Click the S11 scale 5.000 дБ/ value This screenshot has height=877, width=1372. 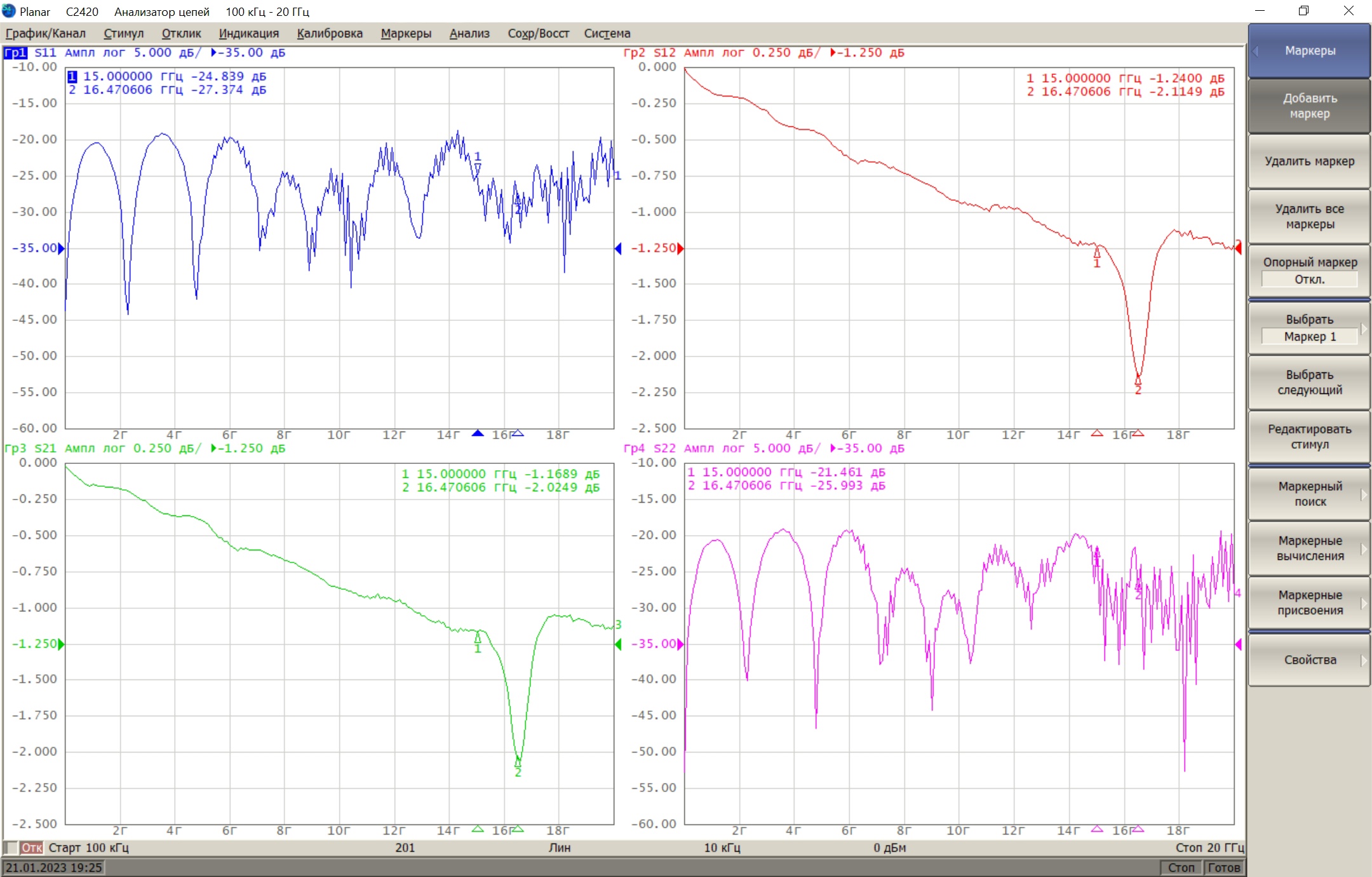(168, 53)
